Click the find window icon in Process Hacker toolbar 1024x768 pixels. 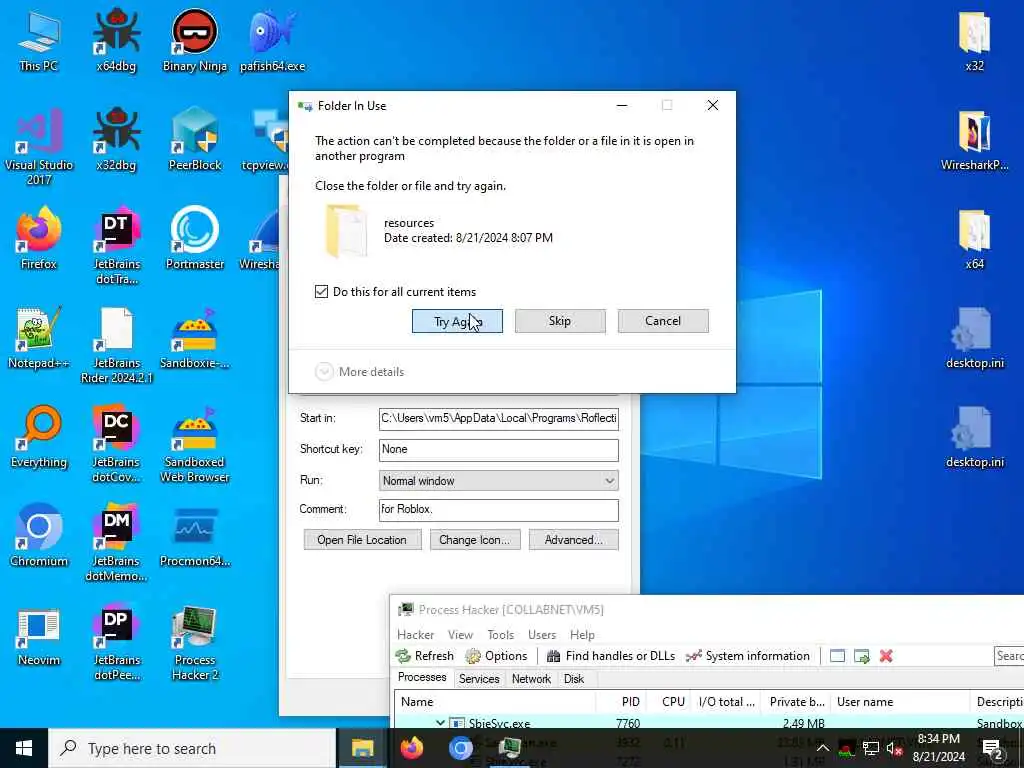[x=837, y=656]
